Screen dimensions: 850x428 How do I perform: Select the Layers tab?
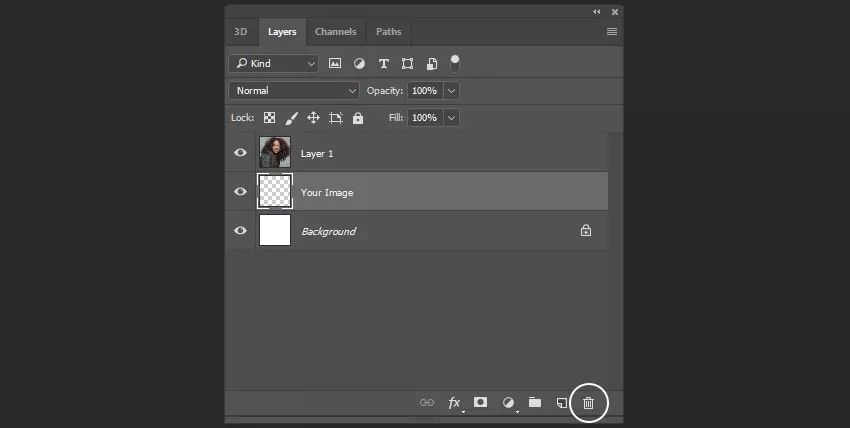pyautogui.click(x=282, y=31)
